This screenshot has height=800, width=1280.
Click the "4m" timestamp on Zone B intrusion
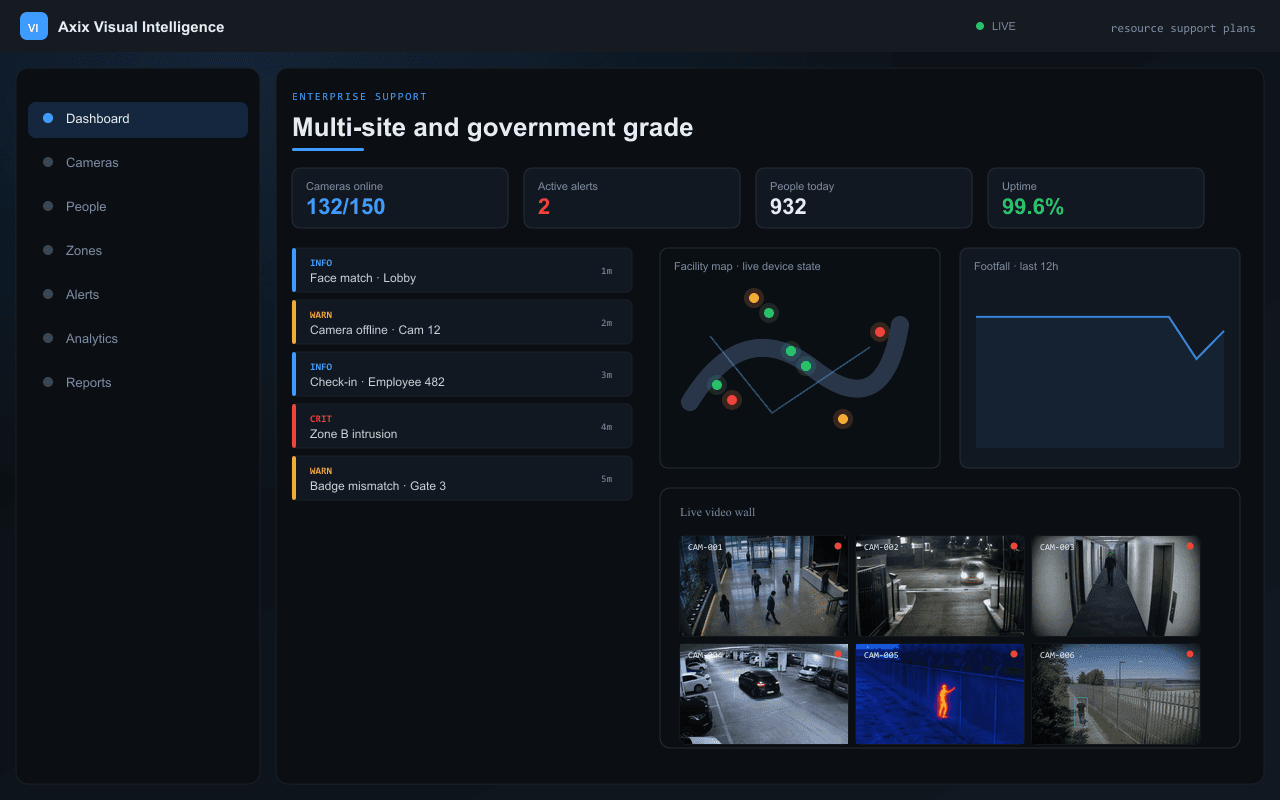(x=606, y=427)
